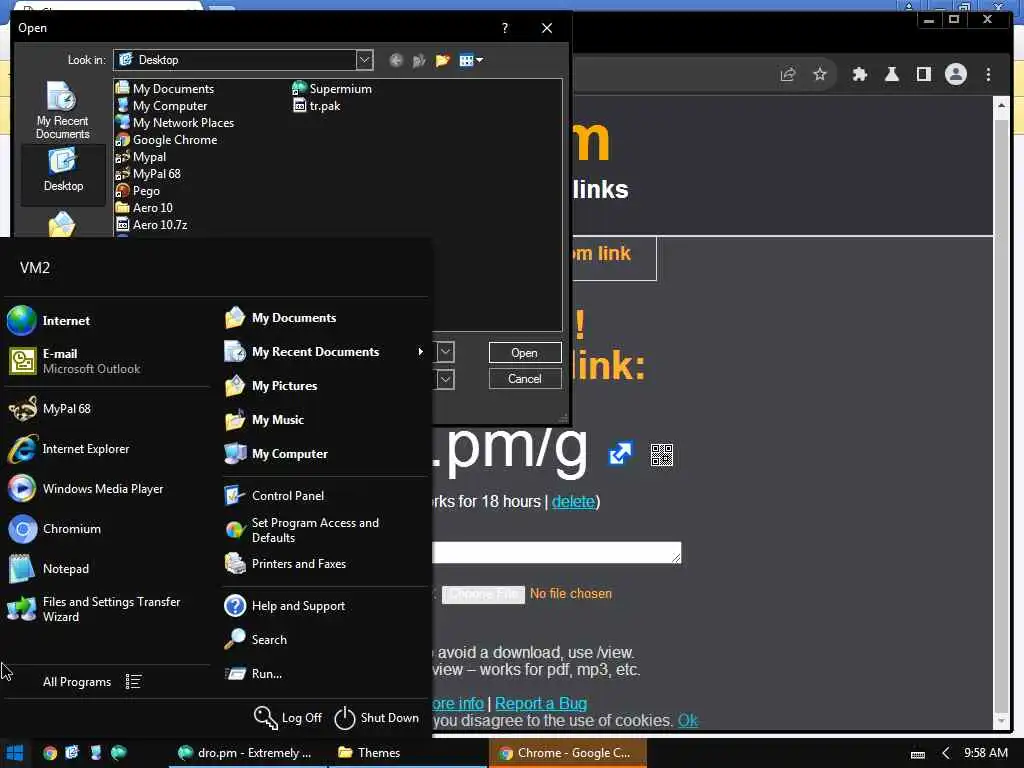Click Report a Bug link
1024x768 pixels.
[541, 703]
